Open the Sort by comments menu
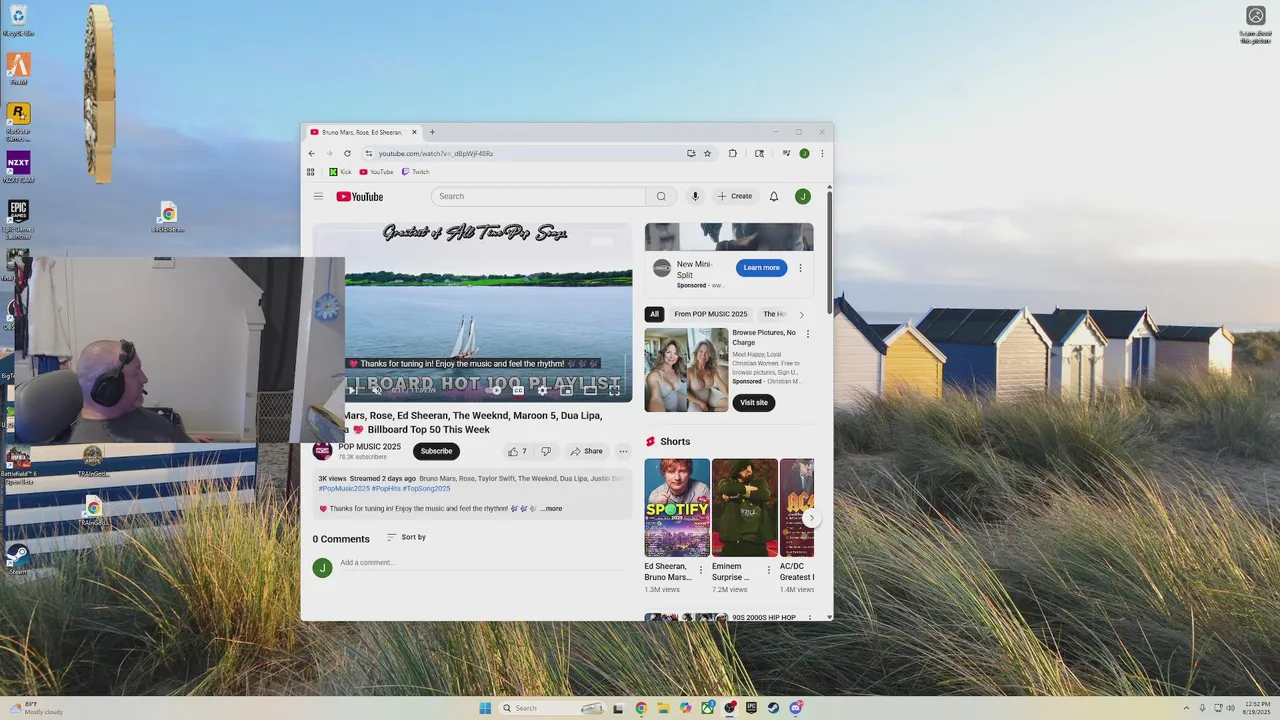Screen dimensions: 1280x720 (x=406, y=537)
